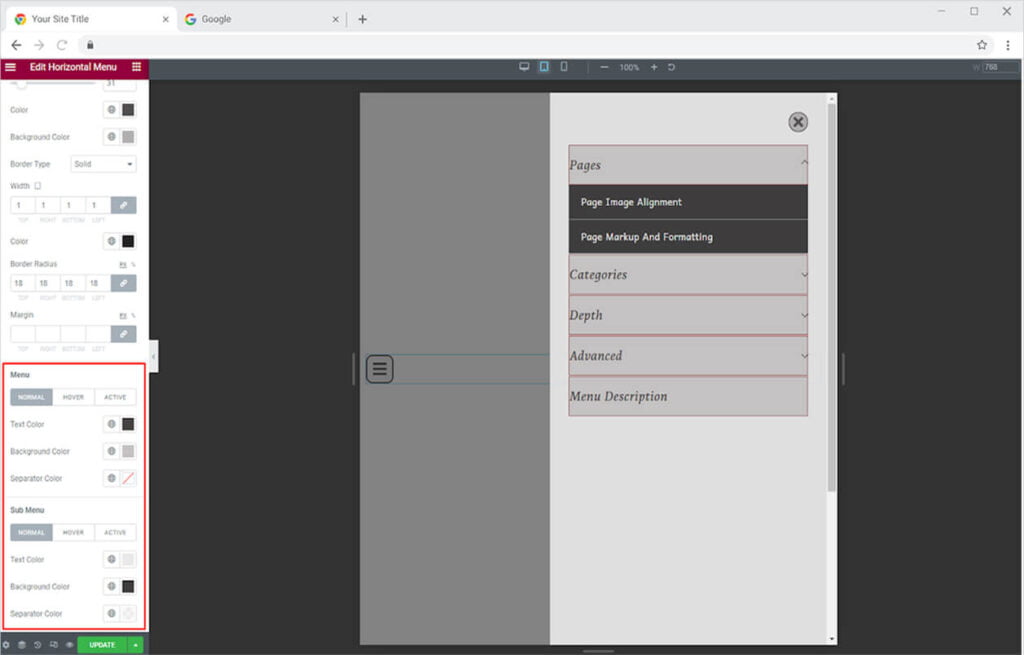Open the history panel icon

37,645
